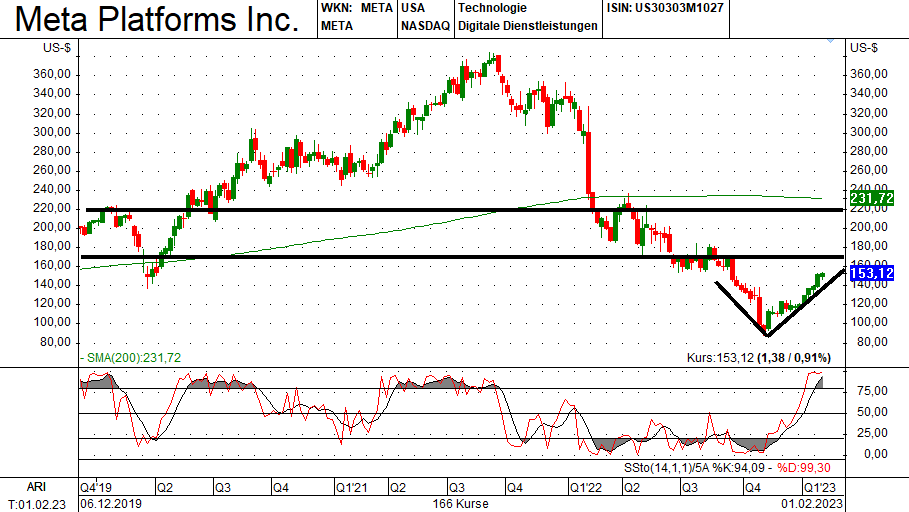Click the SMA(200):231,72 legend label
909x512 pixels.
[130, 358]
